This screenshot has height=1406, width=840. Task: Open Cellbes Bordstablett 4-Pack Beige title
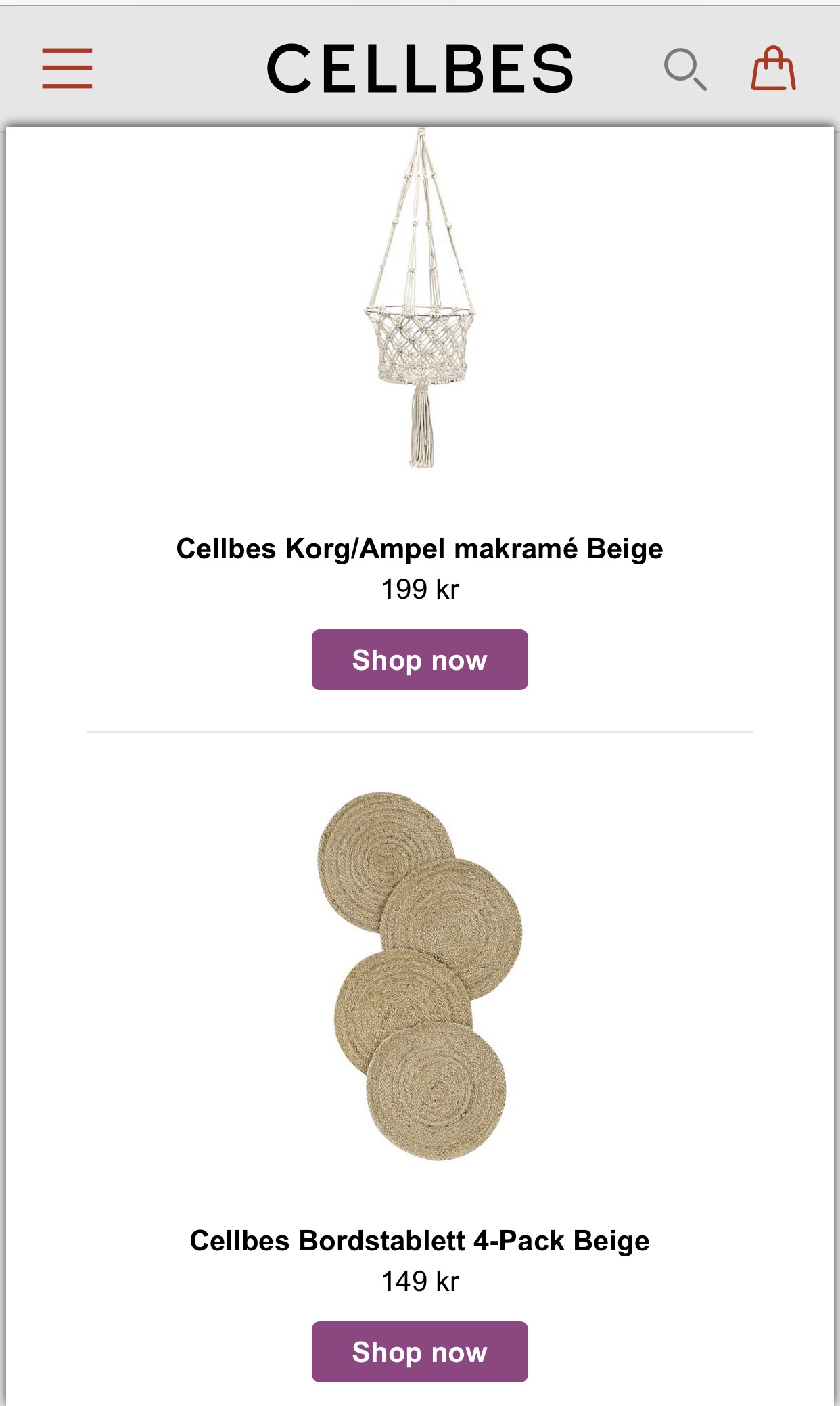click(419, 1241)
